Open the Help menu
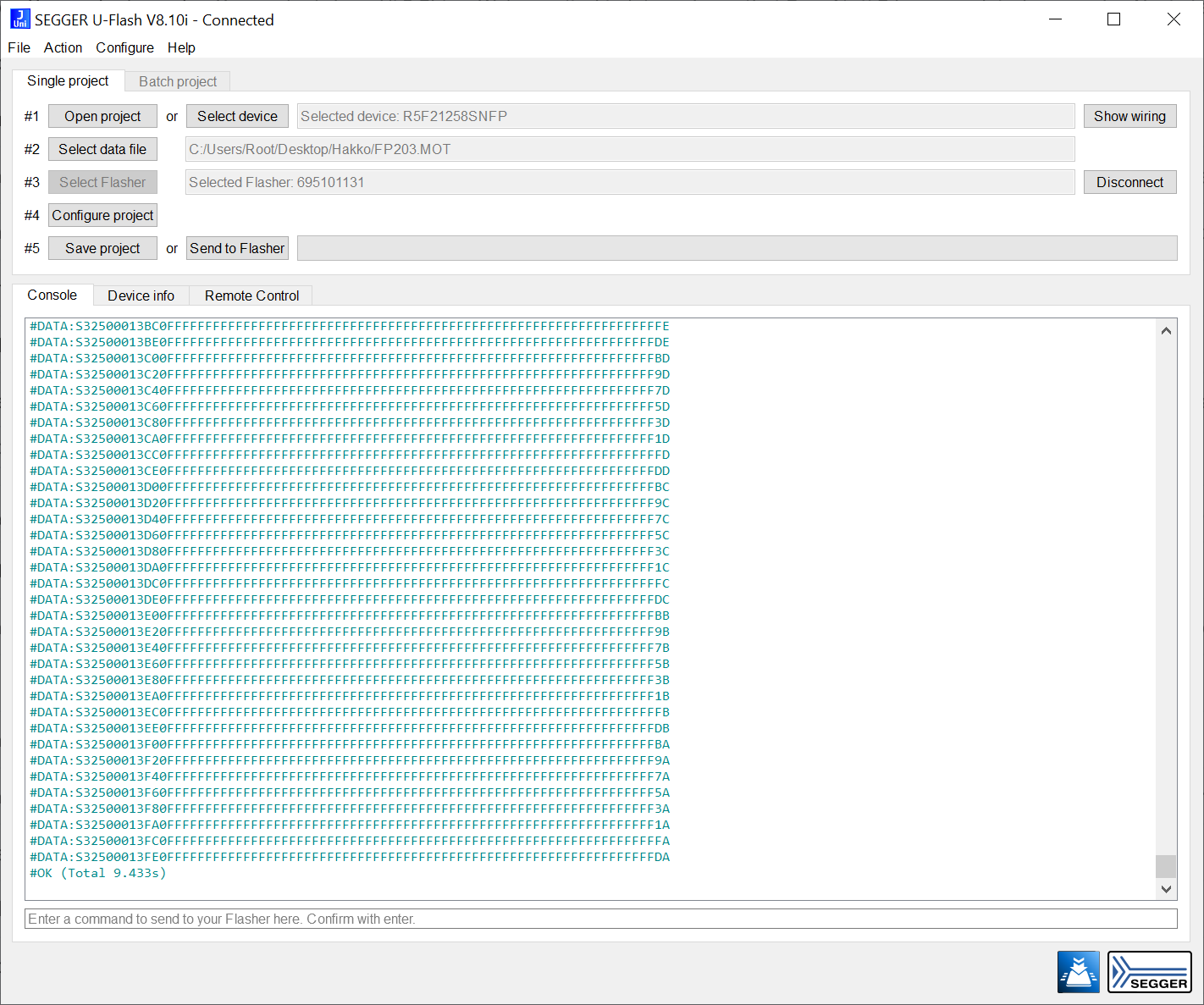Image resolution: width=1204 pixels, height=1005 pixels. pos(181,47)
